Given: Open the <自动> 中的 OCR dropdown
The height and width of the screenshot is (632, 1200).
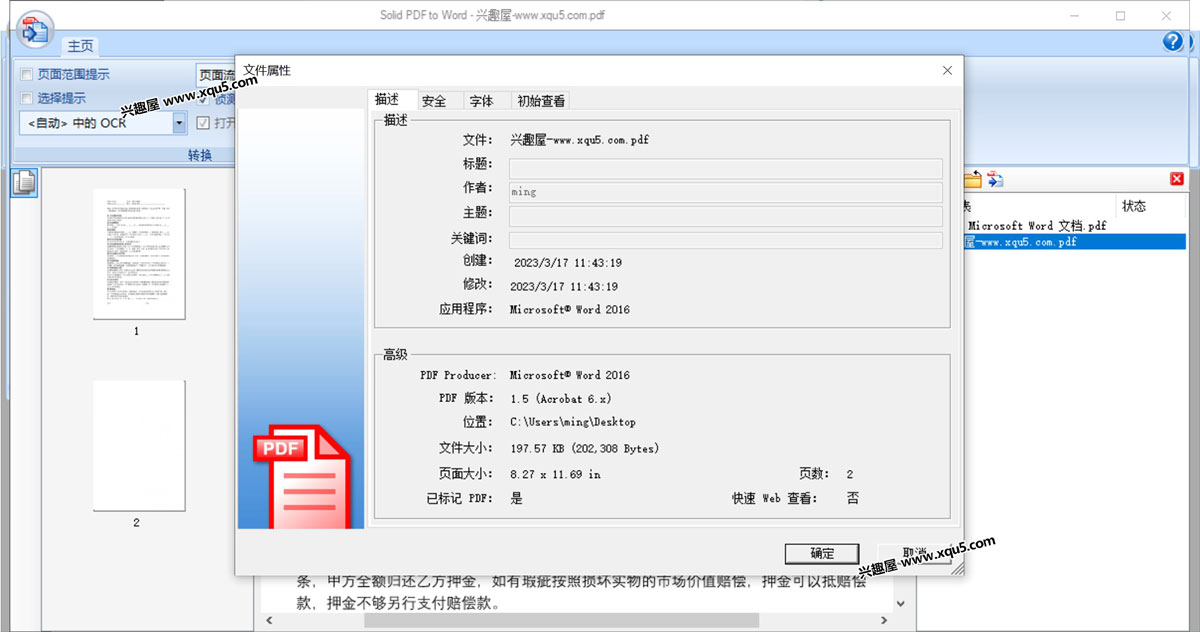Looking at the screenshot, I should tap(180, 123).
